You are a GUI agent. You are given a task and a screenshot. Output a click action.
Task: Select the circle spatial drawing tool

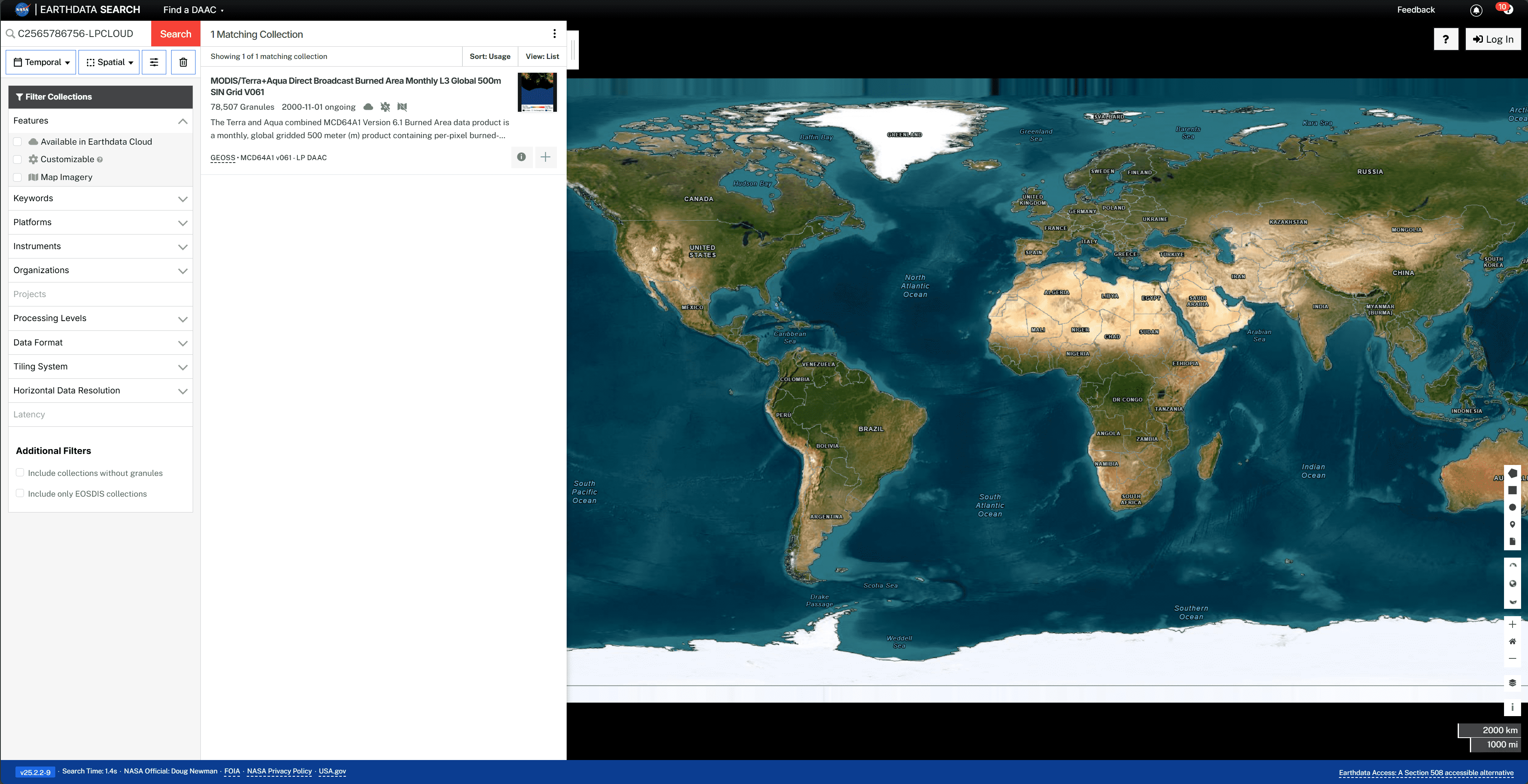(x=1512, y=507)
